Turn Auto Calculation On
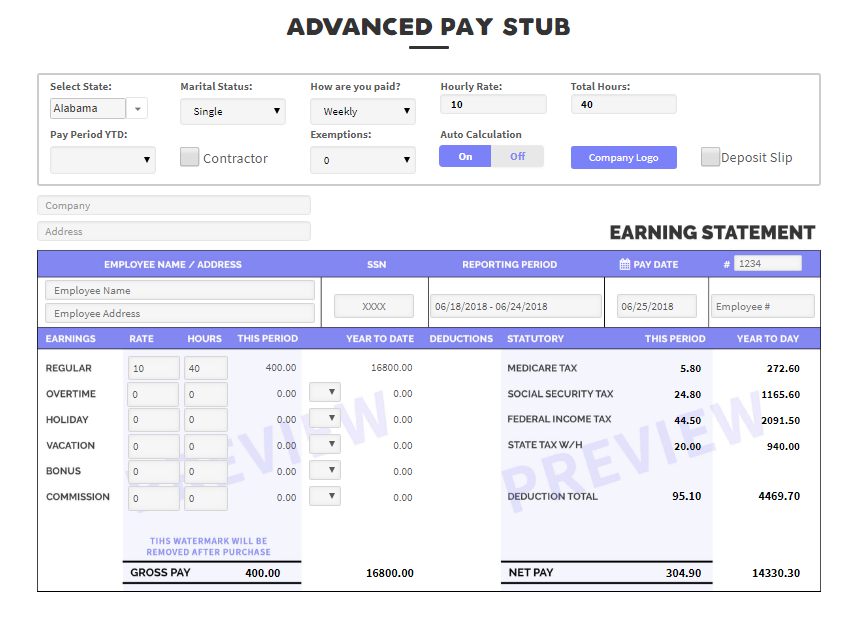Screen dimensions: 864x624 click(x=464, y=157)
